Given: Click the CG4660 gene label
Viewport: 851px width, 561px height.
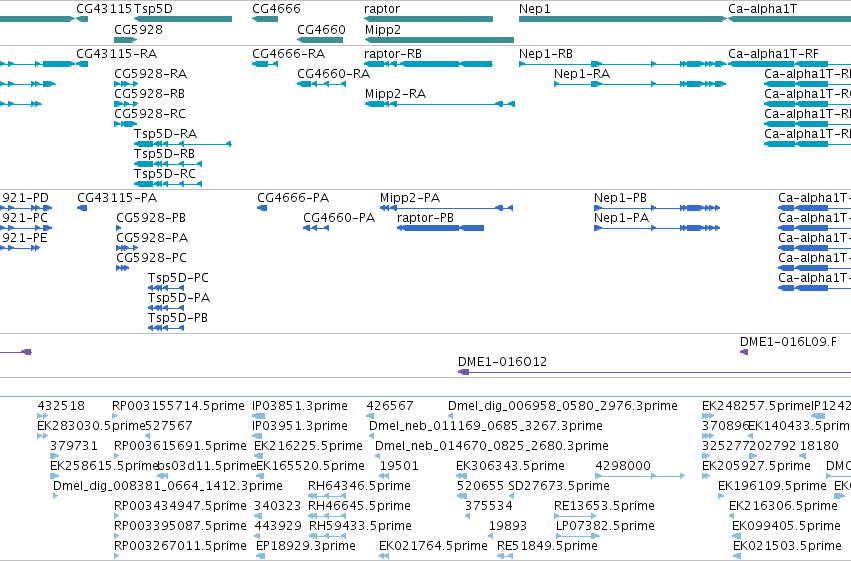Looking at the screenshot, I should tap(321, 29).
